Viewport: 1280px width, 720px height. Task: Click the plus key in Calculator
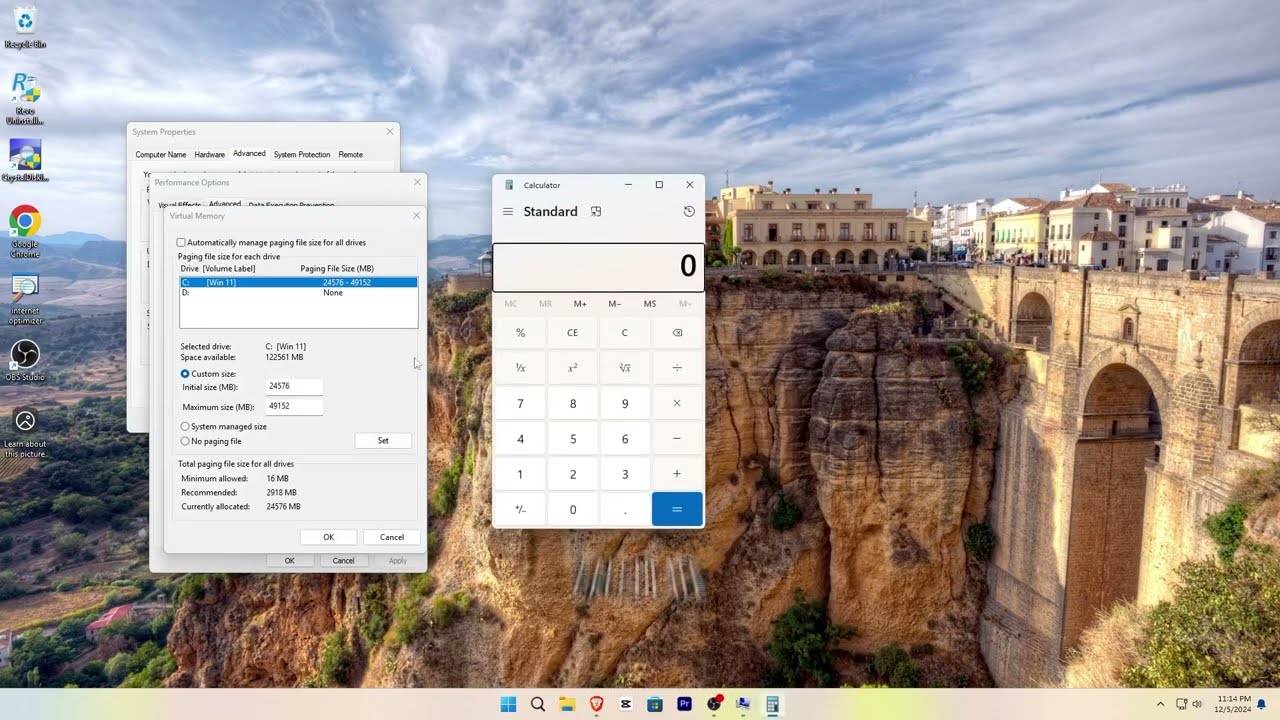(x=677, y=474)
